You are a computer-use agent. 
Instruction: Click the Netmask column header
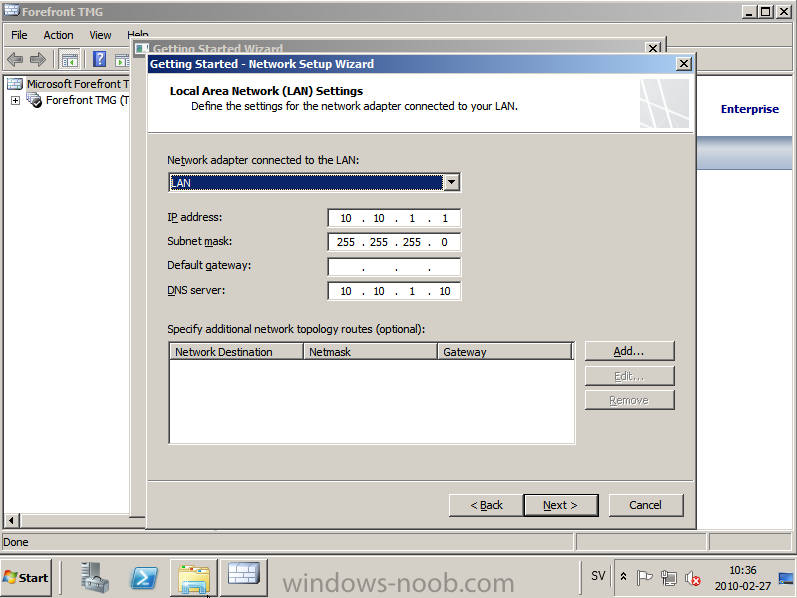click(x=371, y=352)
